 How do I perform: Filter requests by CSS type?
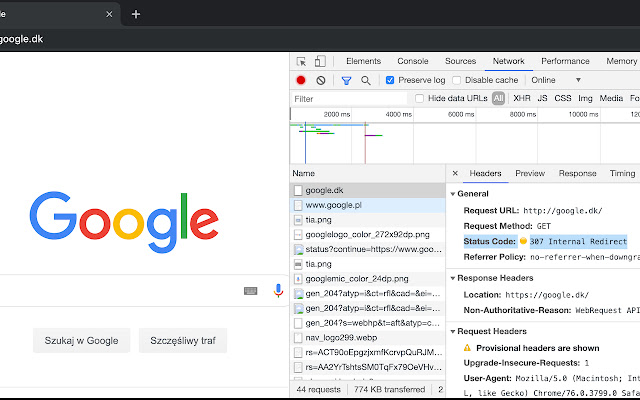click(562, 98)
